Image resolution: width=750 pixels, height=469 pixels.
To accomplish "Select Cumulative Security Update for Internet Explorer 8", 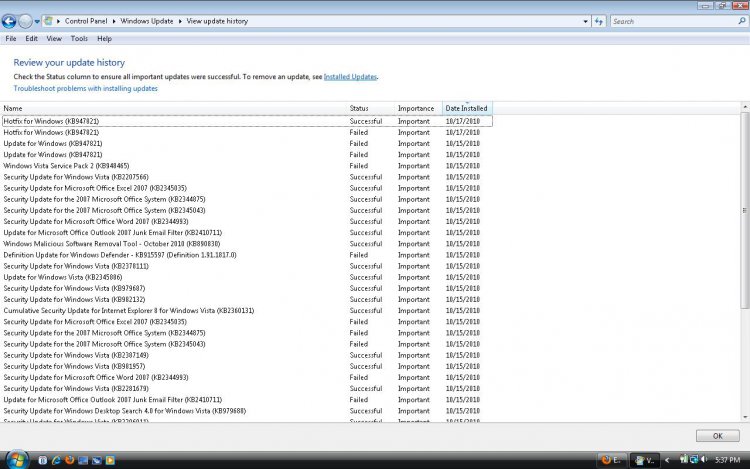I will 247,311.
